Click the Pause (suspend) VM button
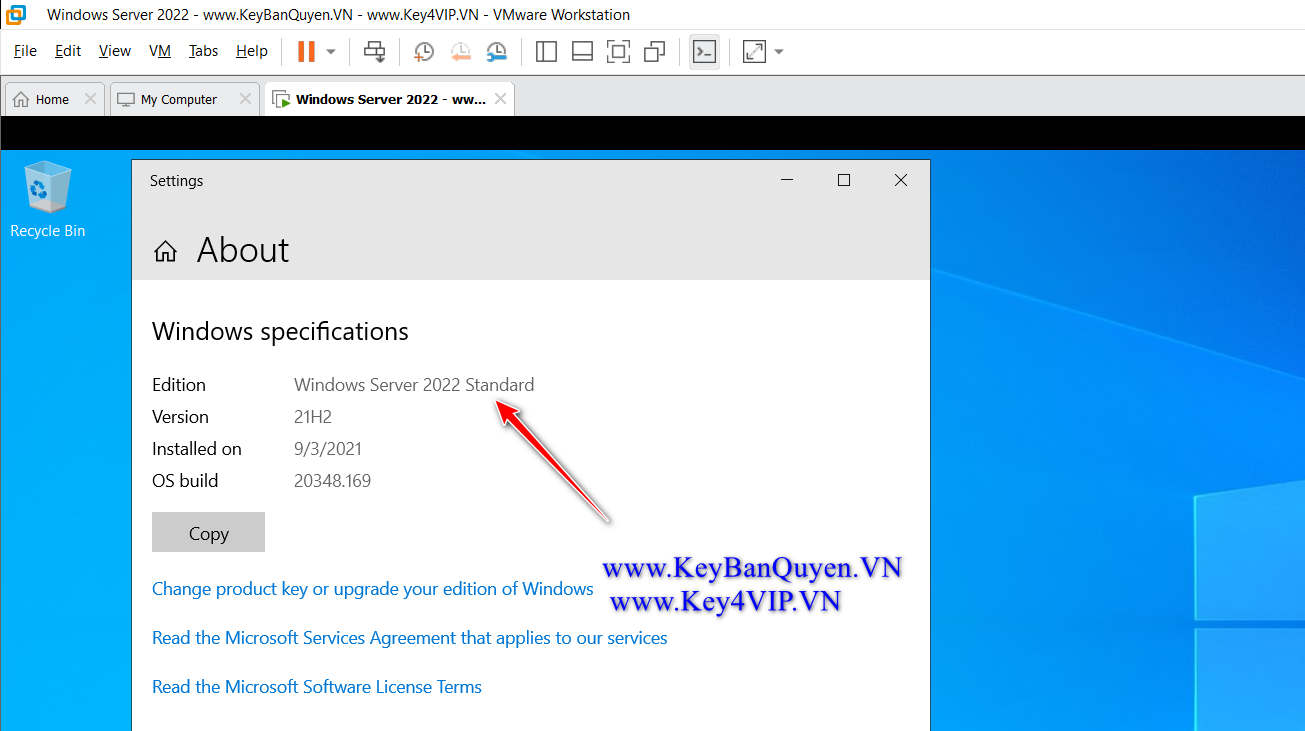Viewport: 1305px width, 731px height. click(306, 51)
